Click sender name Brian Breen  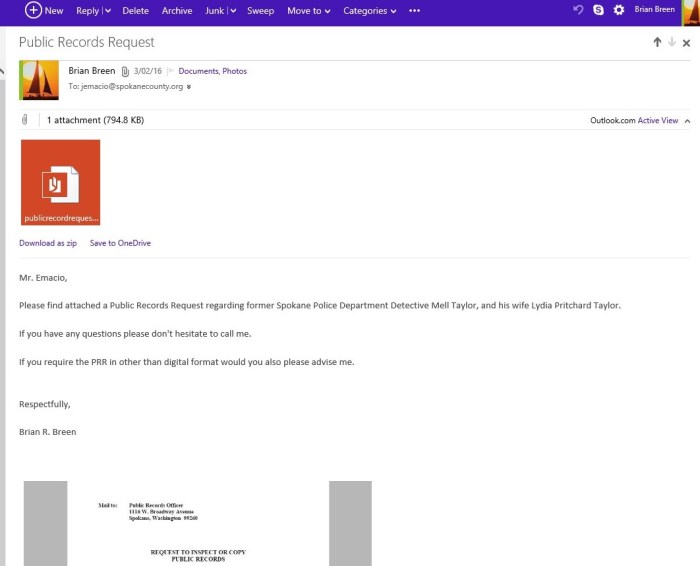click(92, 71)
